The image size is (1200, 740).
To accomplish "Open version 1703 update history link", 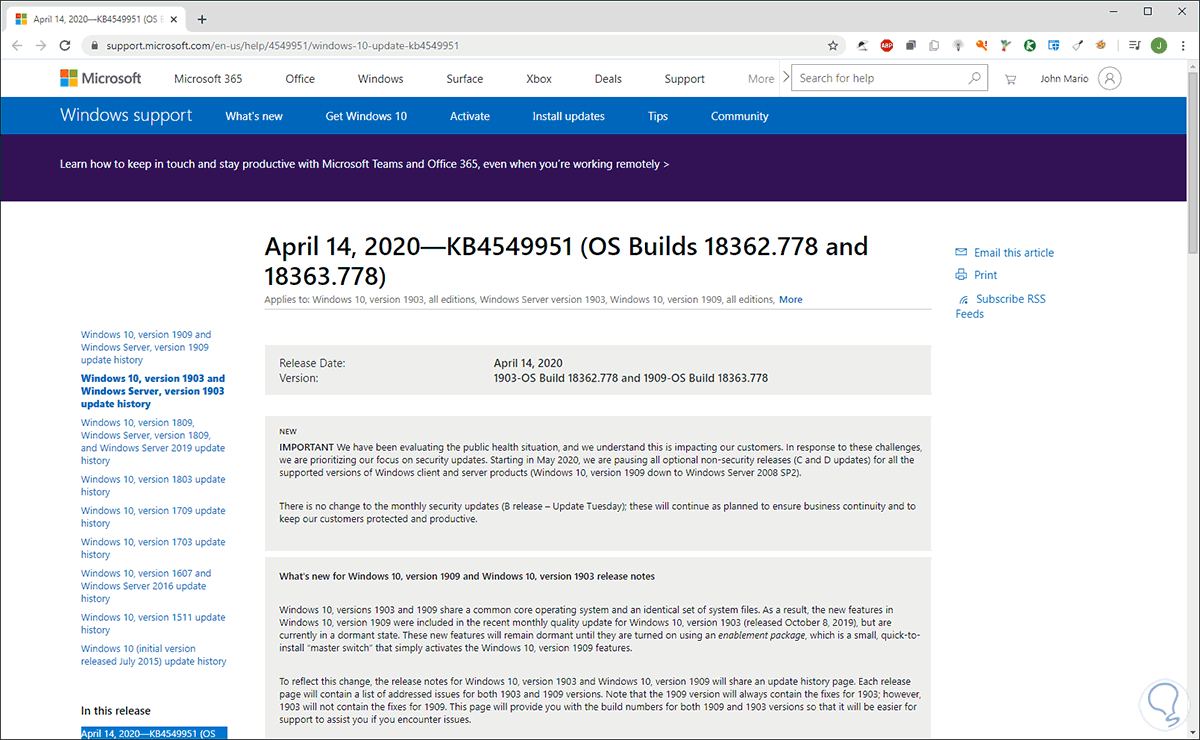I will pos(153,548).
